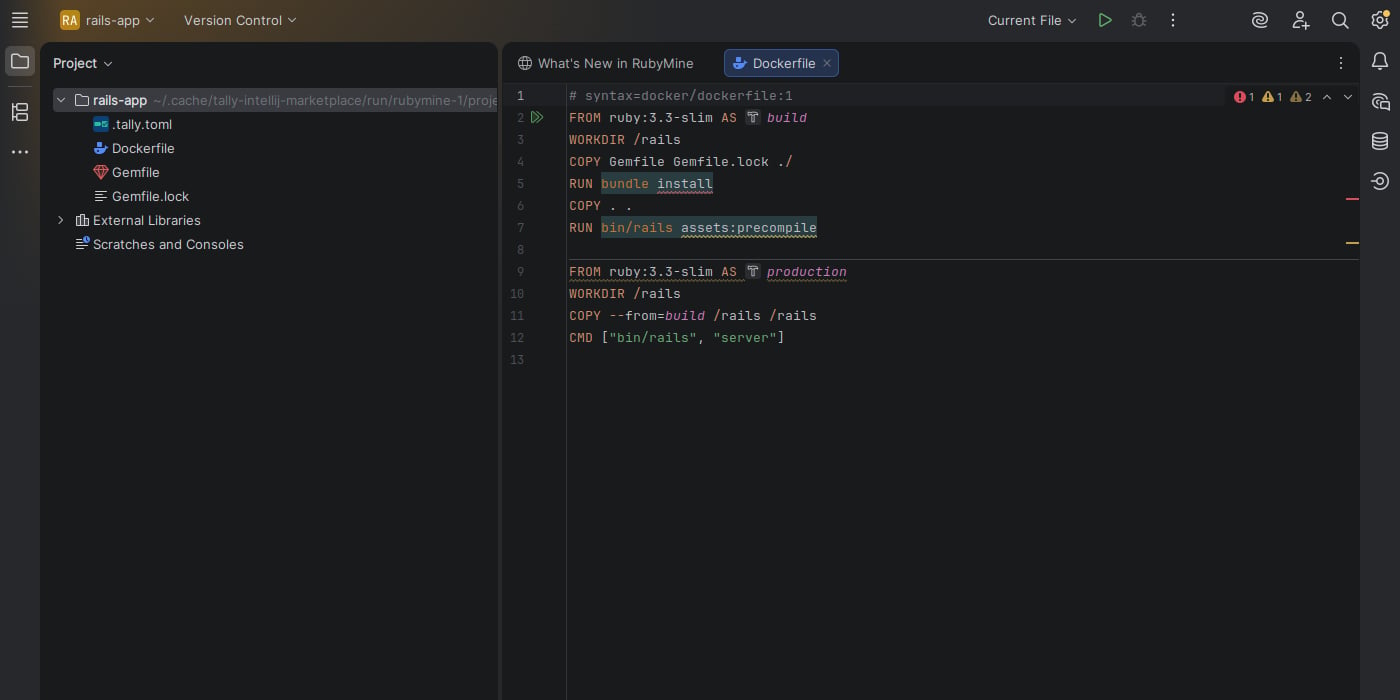Open the Version Control dropdown
Screen dimensions: 1400x700
coord(240,20)
